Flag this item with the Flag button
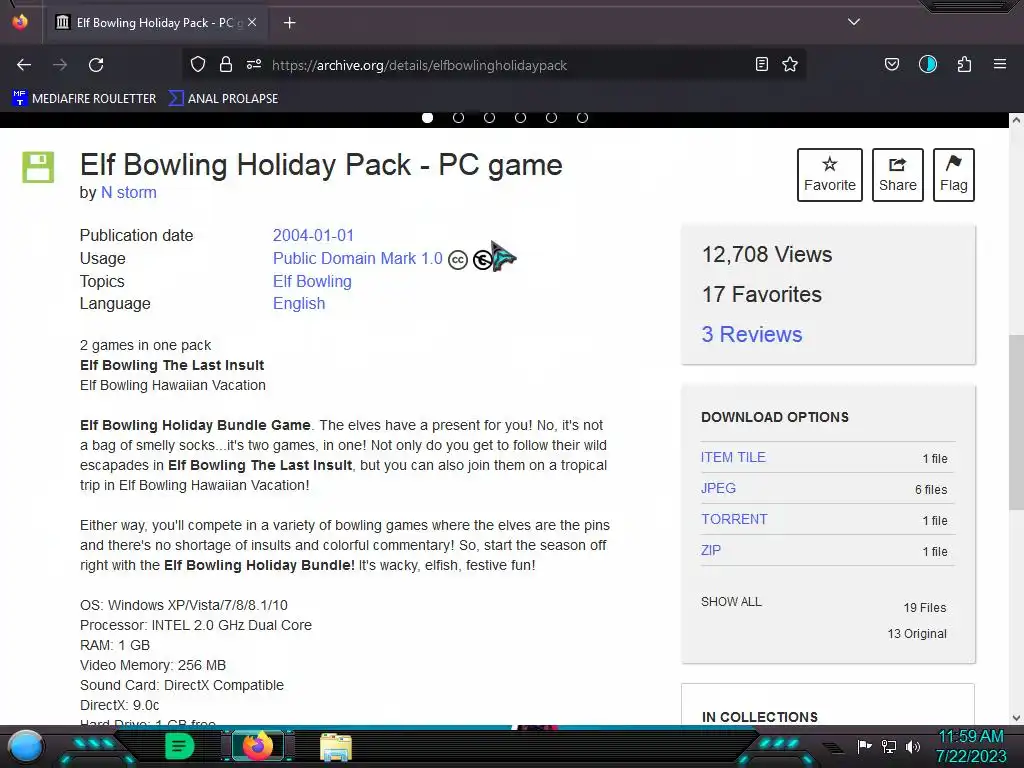This screenshot has width=1024, height=768. (953, 175)
